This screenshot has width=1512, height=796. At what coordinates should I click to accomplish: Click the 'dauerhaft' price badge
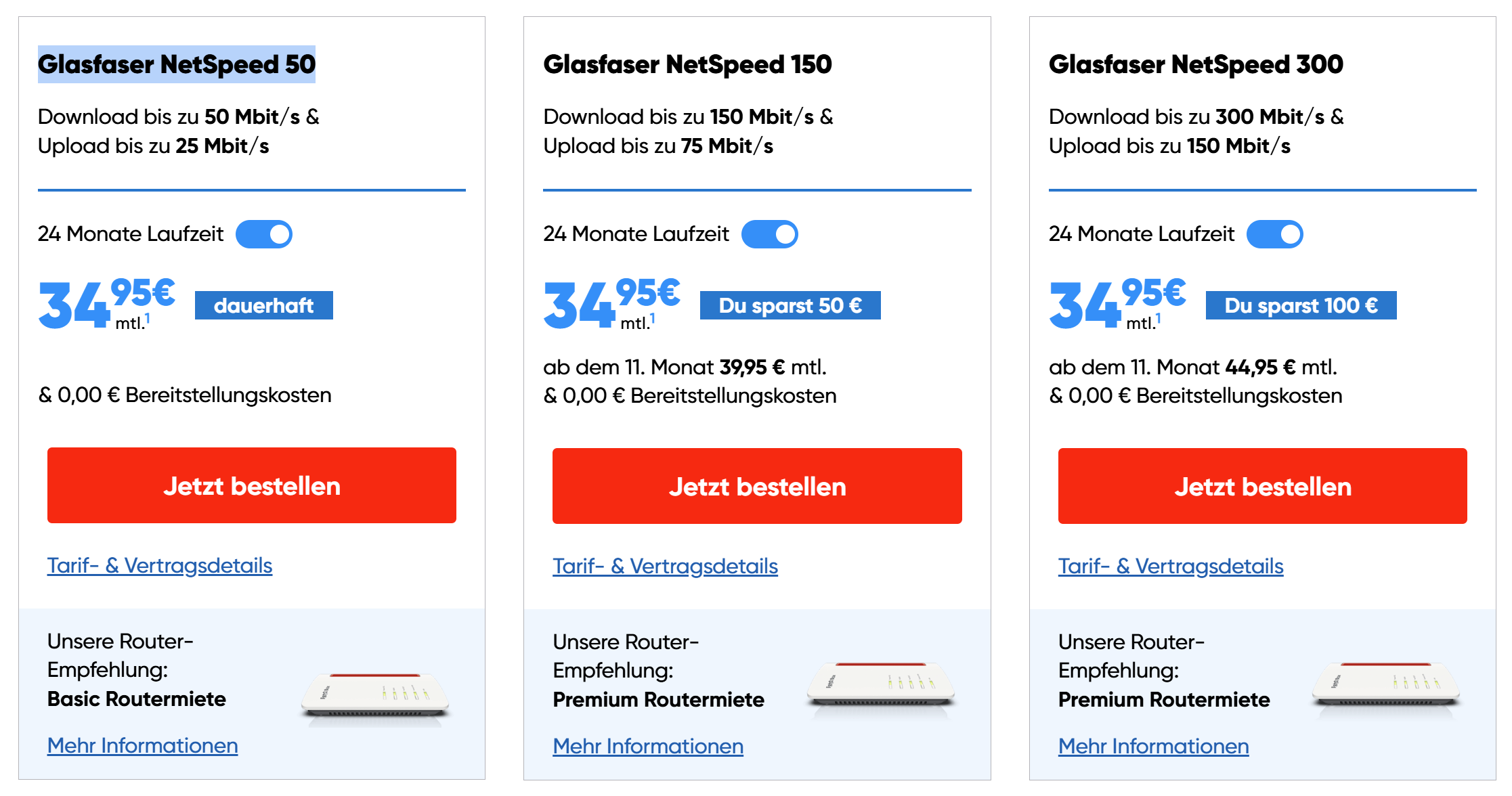click(263, 305)
